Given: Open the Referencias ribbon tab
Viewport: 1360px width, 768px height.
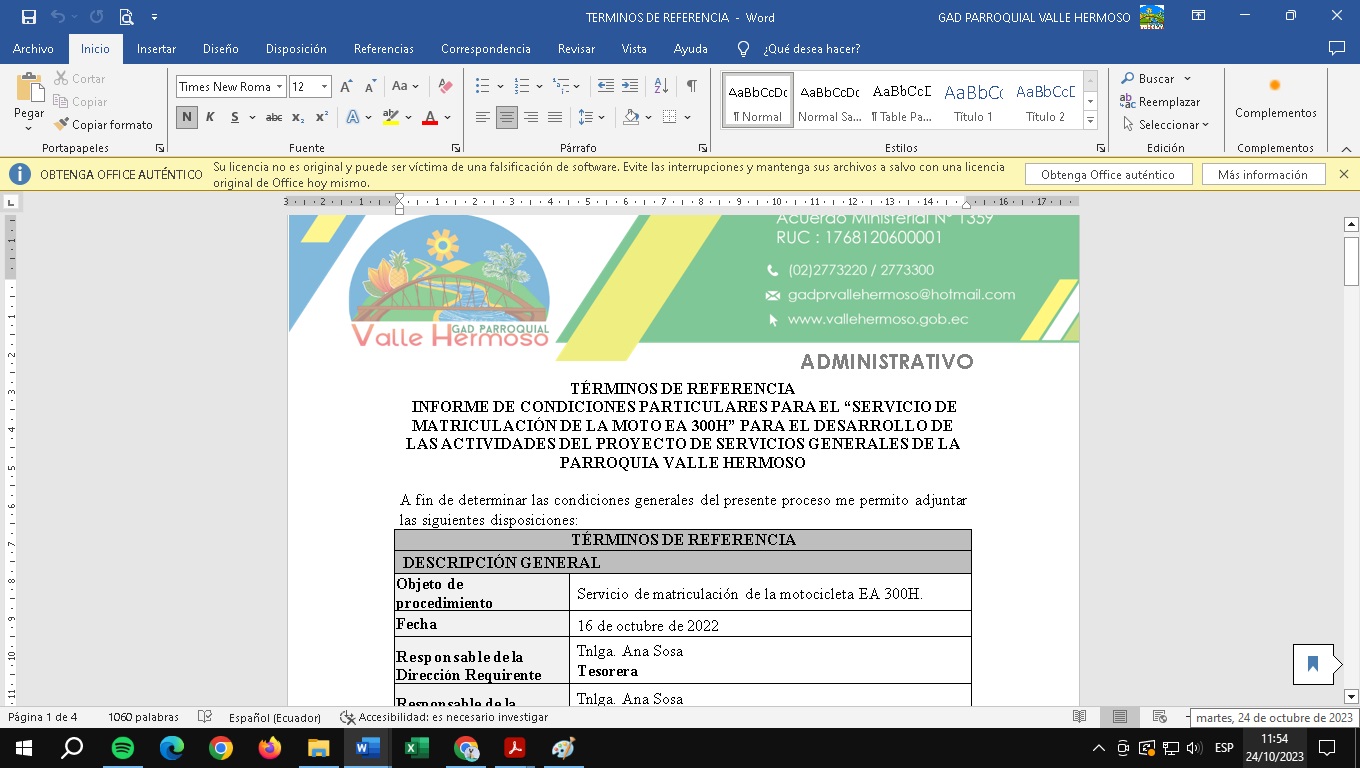Looking at the screenshot, I should (x=383, y=49).
